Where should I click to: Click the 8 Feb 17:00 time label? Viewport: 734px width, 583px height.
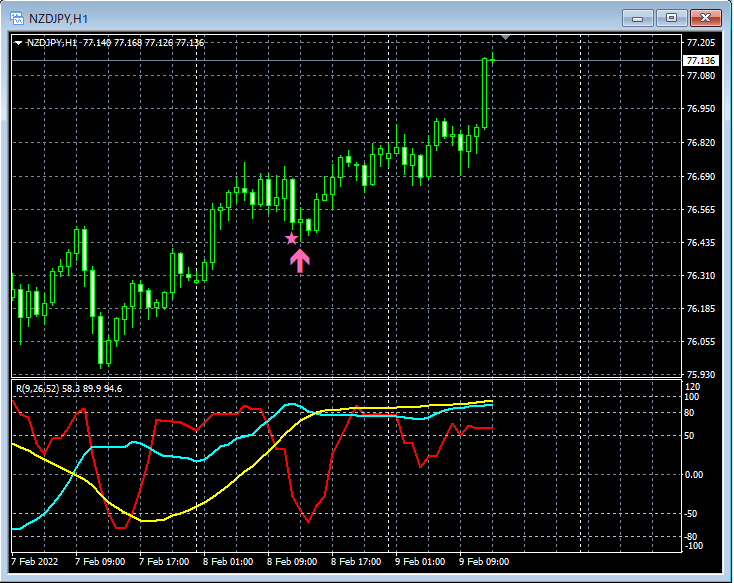[x=356, y=561]
